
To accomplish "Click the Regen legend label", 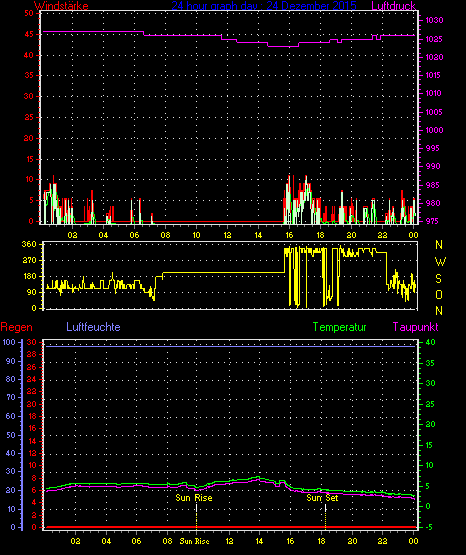I will [16, 327].
